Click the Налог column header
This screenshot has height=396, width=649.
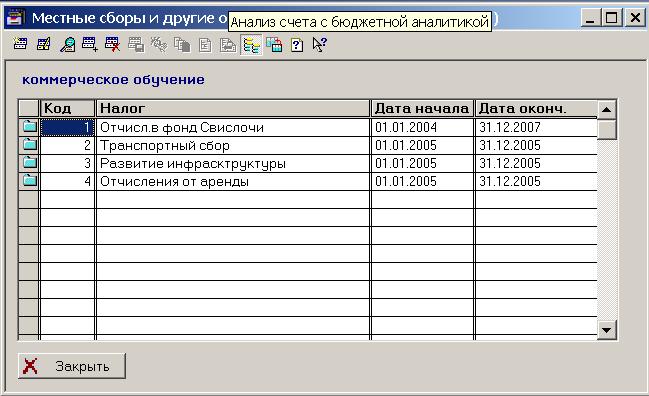(x=233, y=108)
